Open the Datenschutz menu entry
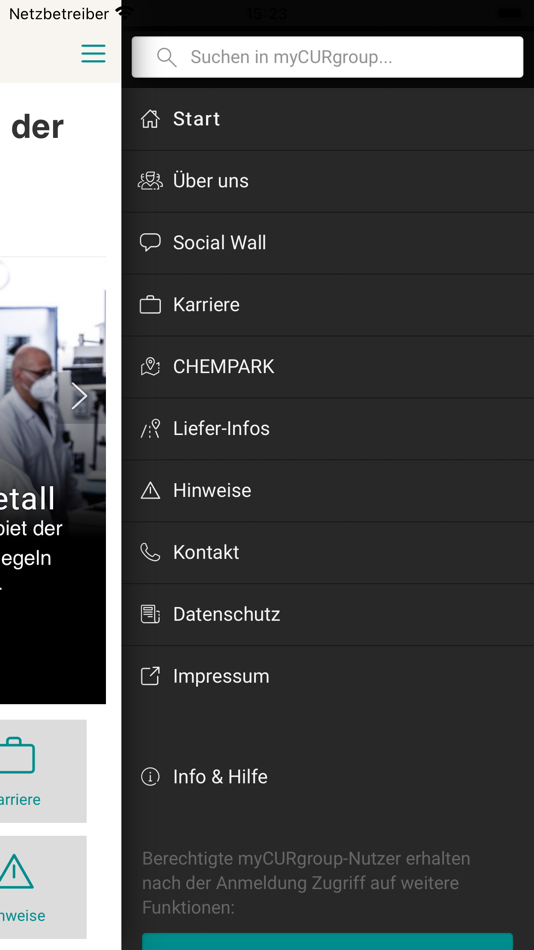Image resolution: width=534 pixels, height=950 pixels. click(x=327, y=614)
